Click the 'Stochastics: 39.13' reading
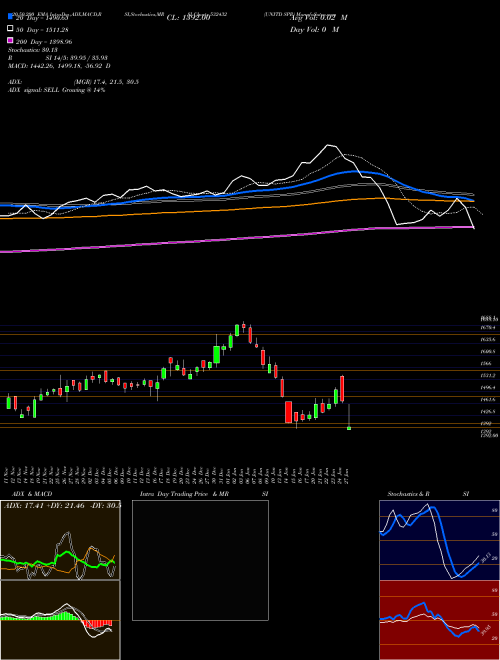 click(x=33, y=50)
